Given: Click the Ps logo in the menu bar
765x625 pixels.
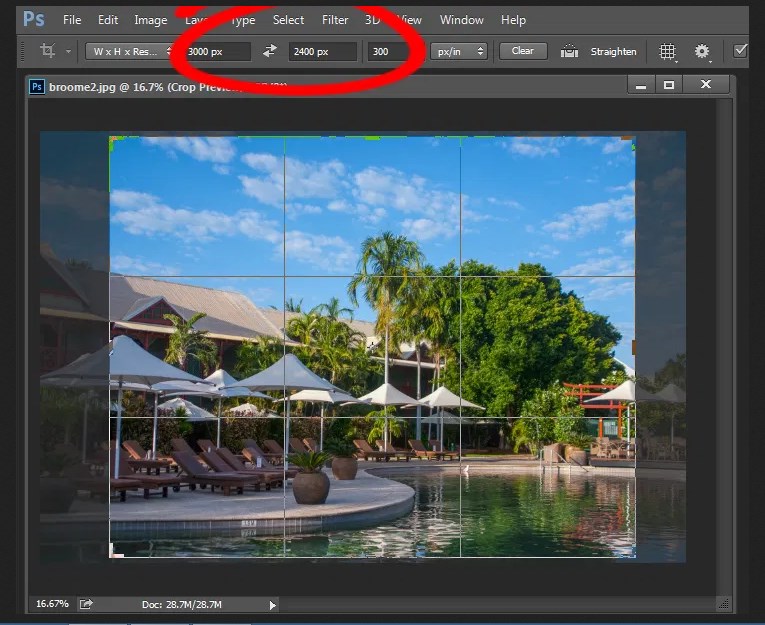Looking at the screenshot, I should (x=33, y=19).
